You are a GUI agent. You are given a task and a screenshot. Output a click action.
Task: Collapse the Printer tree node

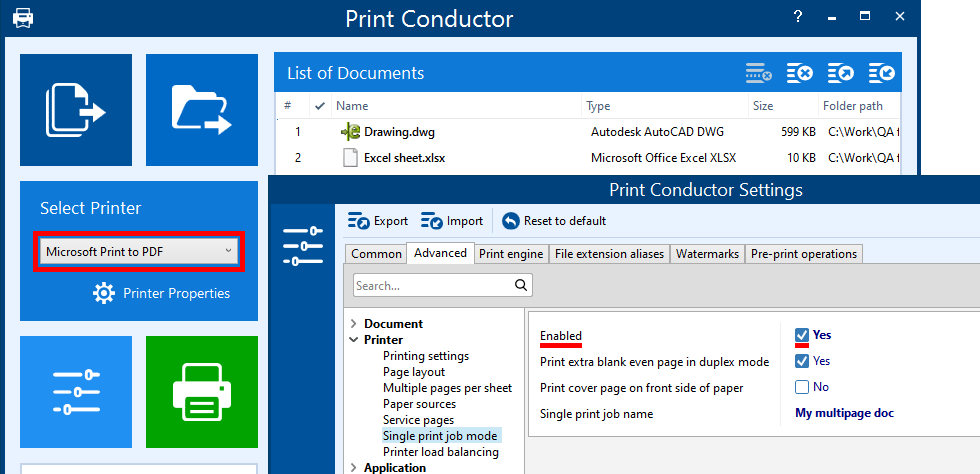pos(354,340)
